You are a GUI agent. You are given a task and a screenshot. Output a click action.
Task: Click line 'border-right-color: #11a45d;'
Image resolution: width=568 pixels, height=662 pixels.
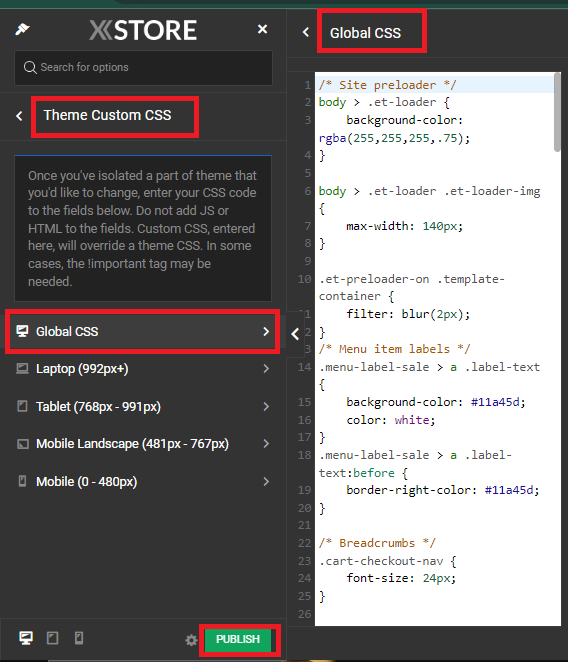[x=443, y=490]
